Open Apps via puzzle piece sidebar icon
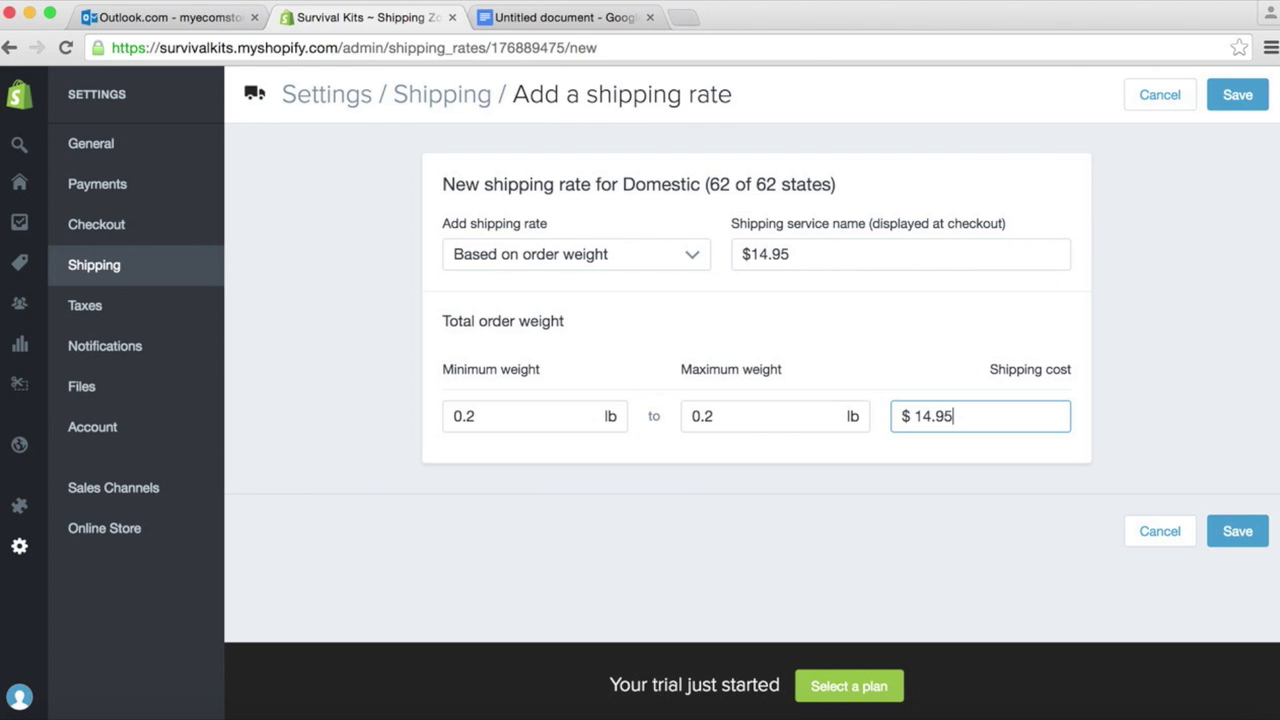This screenshot has height=720, width=1280. (19, 506)
